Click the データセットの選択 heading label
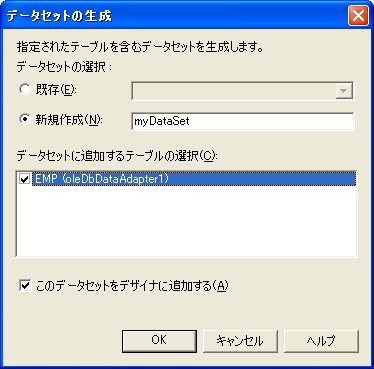This screenshot has height=369, width=374. pos(64,67)
